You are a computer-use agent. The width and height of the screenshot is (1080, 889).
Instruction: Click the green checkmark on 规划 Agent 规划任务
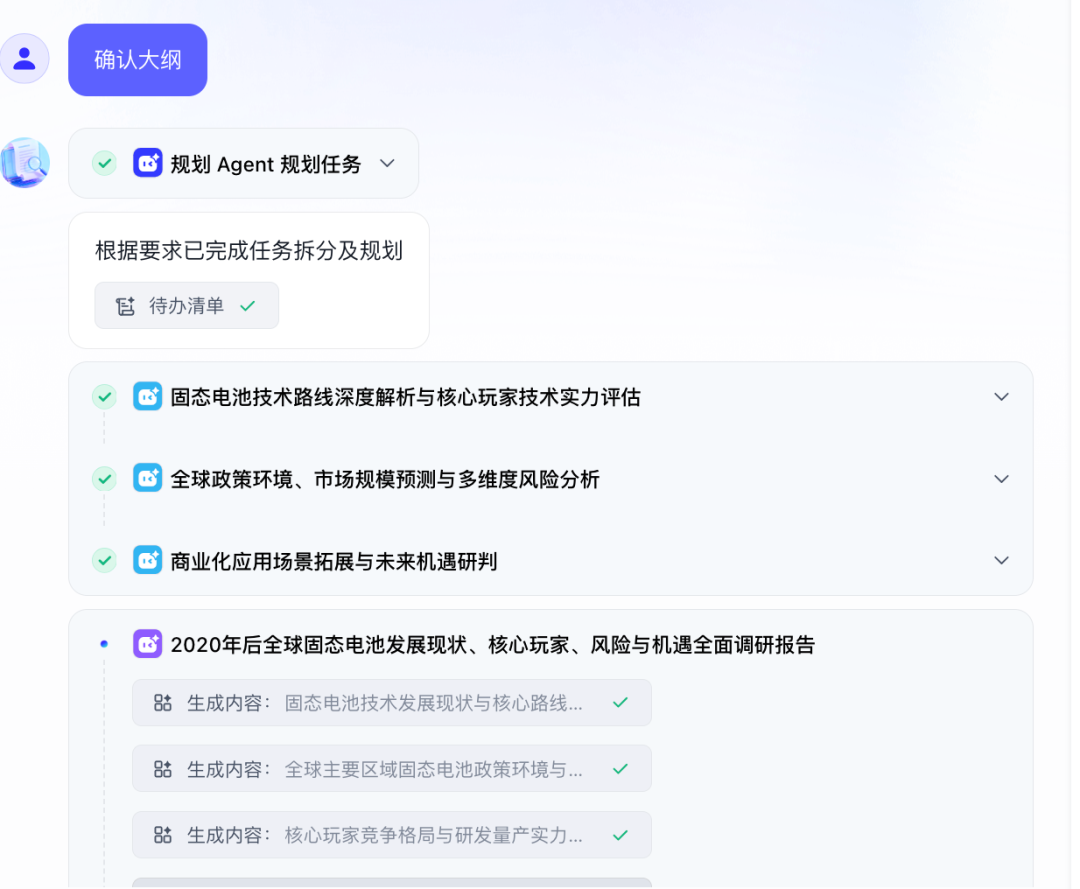click(104, 163)
